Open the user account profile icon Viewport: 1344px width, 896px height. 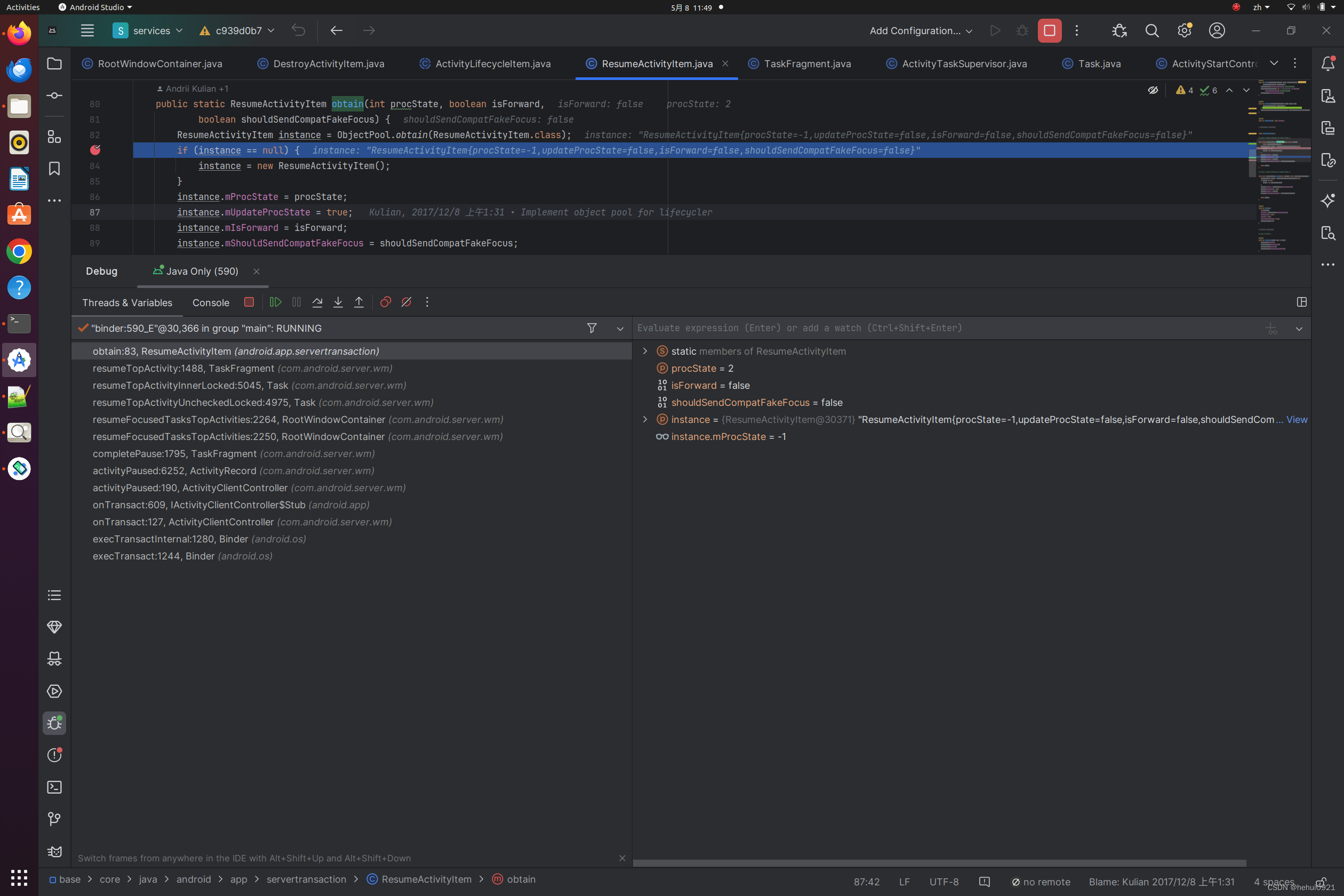[1217, 31]
